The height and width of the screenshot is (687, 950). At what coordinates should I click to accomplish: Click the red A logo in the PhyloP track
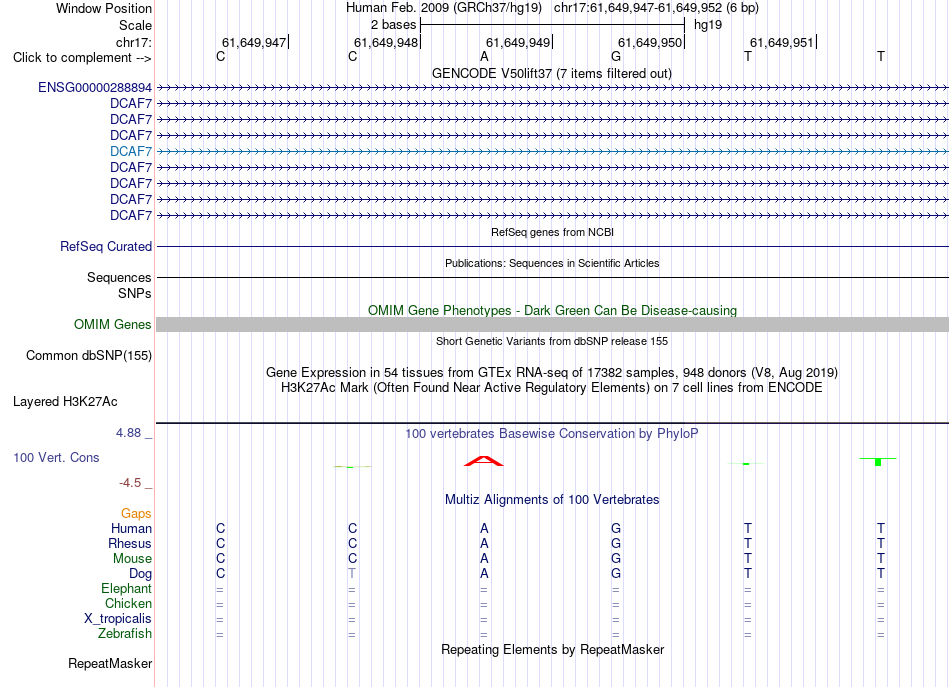483,461
